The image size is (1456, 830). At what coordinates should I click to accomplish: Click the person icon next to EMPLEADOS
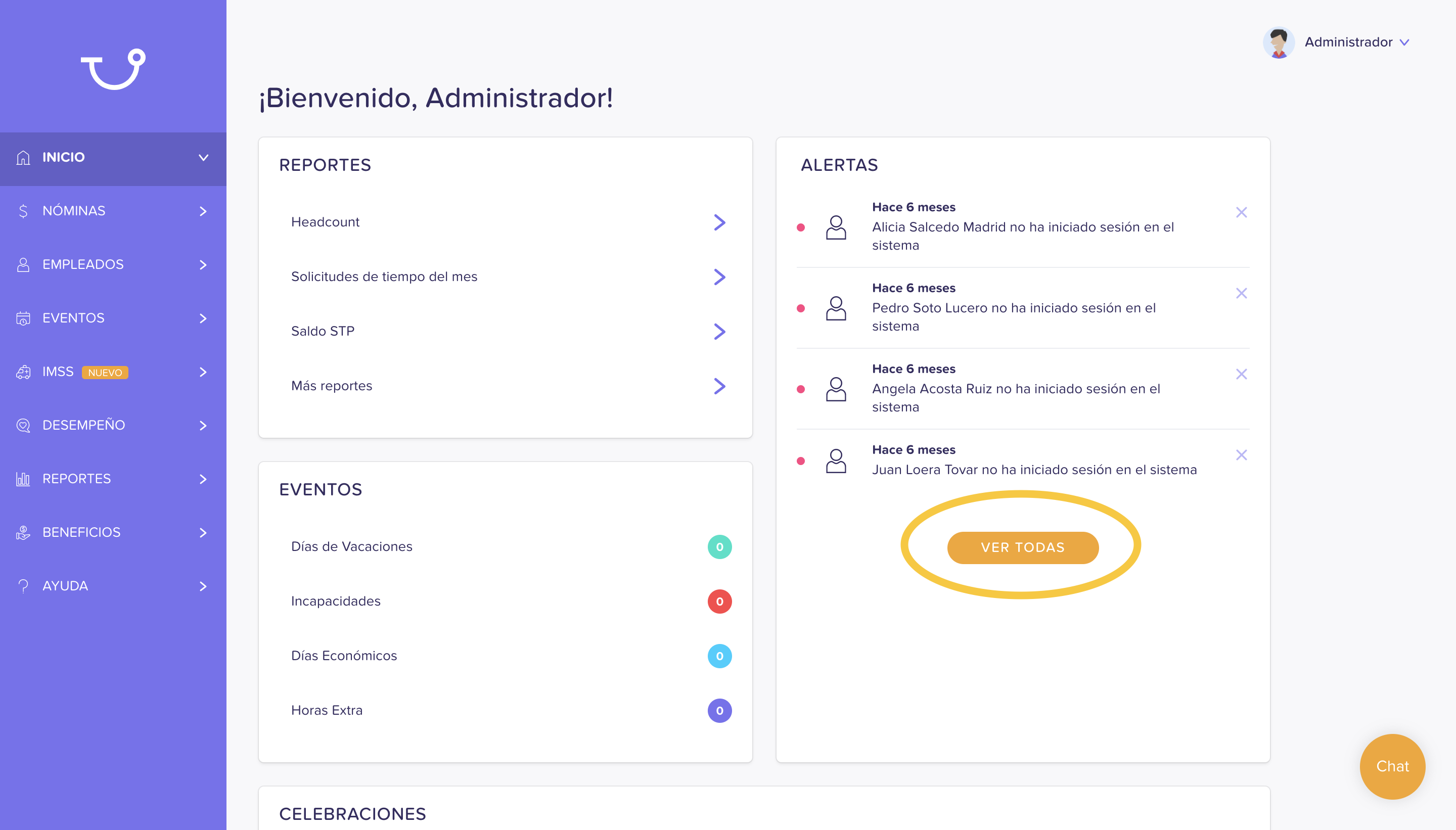pyautogui.click(x=23, y=264)
